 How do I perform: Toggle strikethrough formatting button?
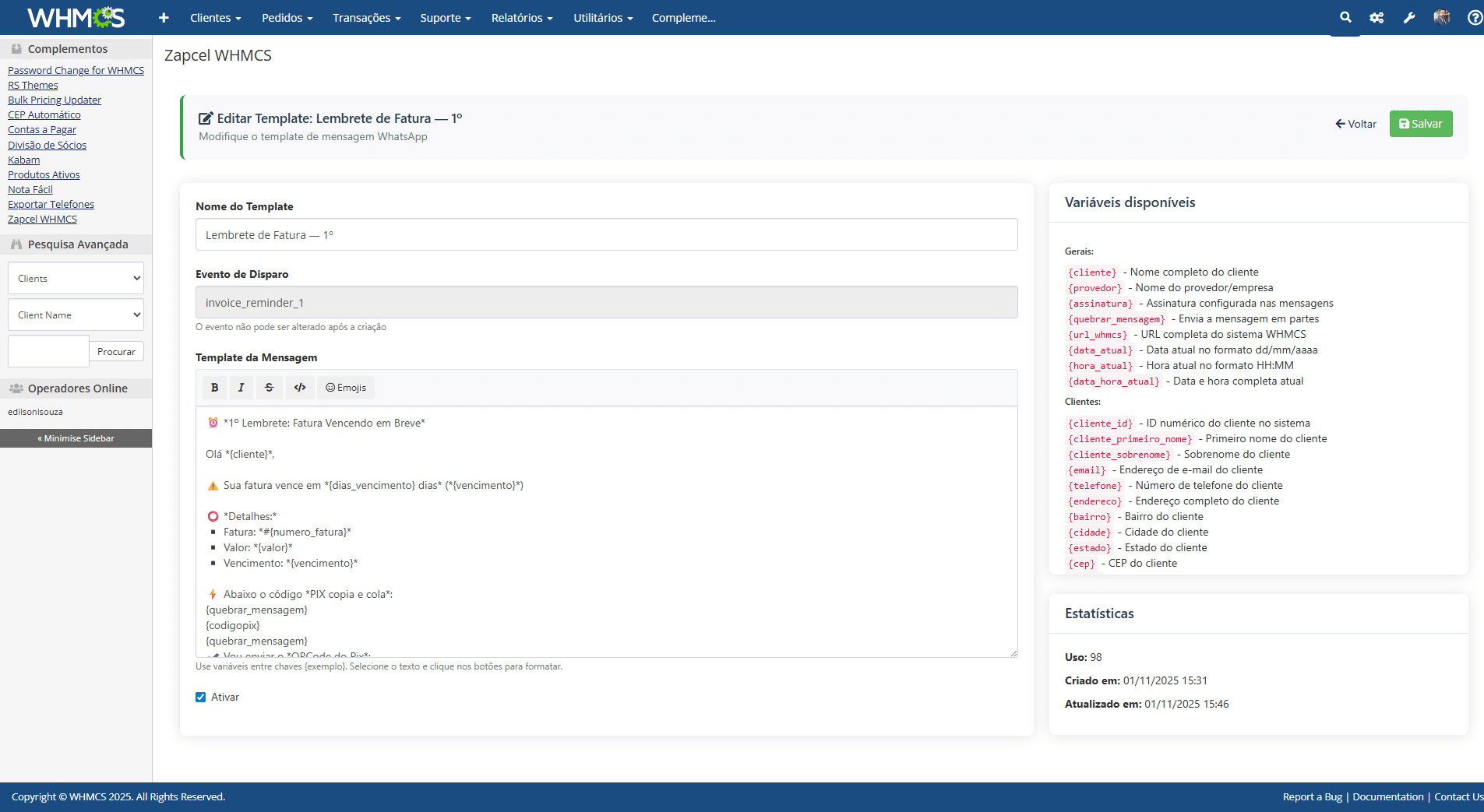(270, 388)
